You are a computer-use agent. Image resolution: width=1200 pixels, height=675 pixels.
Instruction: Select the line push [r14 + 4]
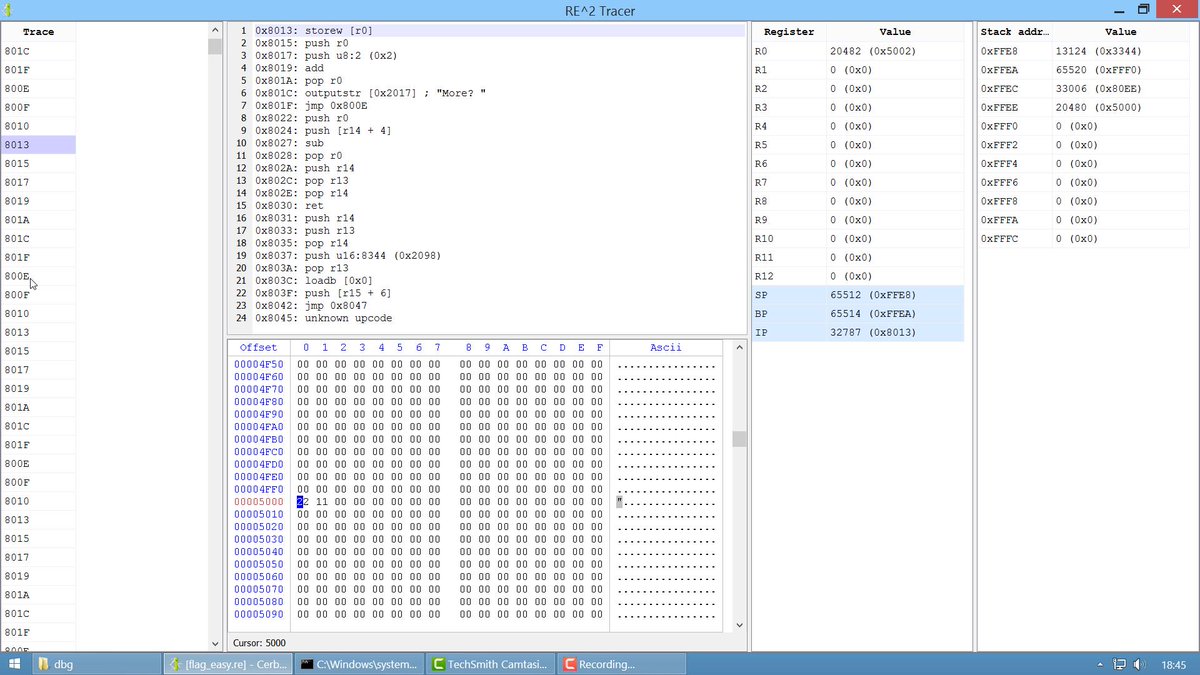point(323,131)
